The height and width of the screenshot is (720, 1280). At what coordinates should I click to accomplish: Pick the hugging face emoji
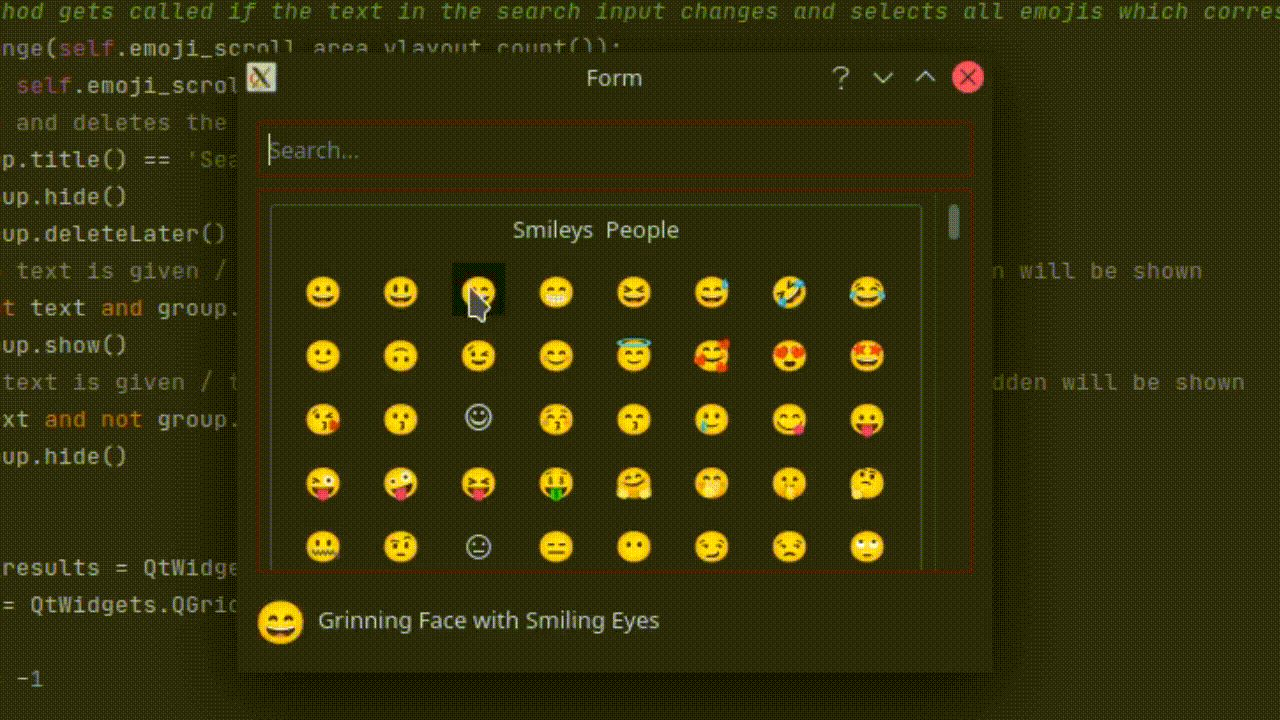point(633,484)
